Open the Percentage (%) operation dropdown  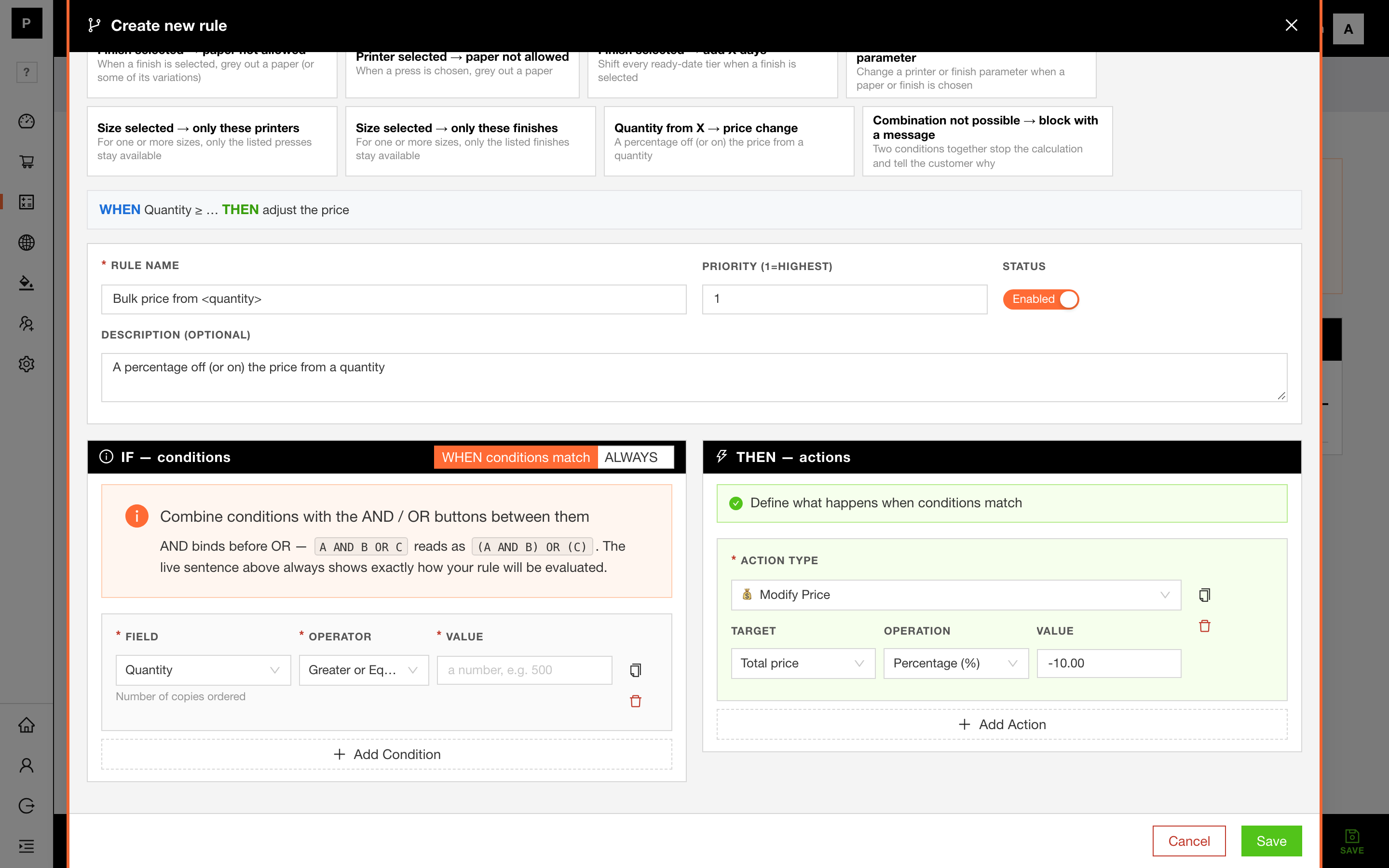click(955, 663)
